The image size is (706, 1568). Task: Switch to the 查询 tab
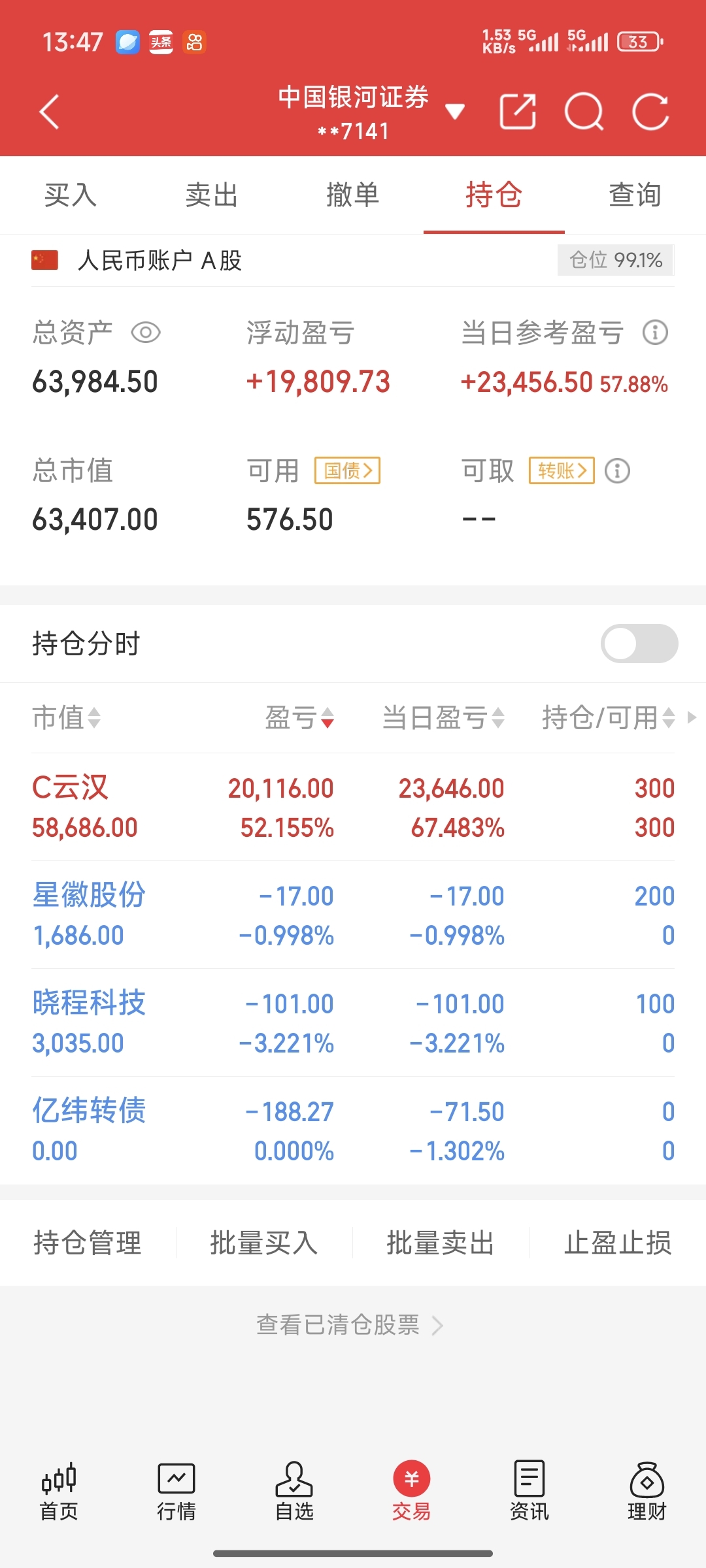click(x=635, y=195)
